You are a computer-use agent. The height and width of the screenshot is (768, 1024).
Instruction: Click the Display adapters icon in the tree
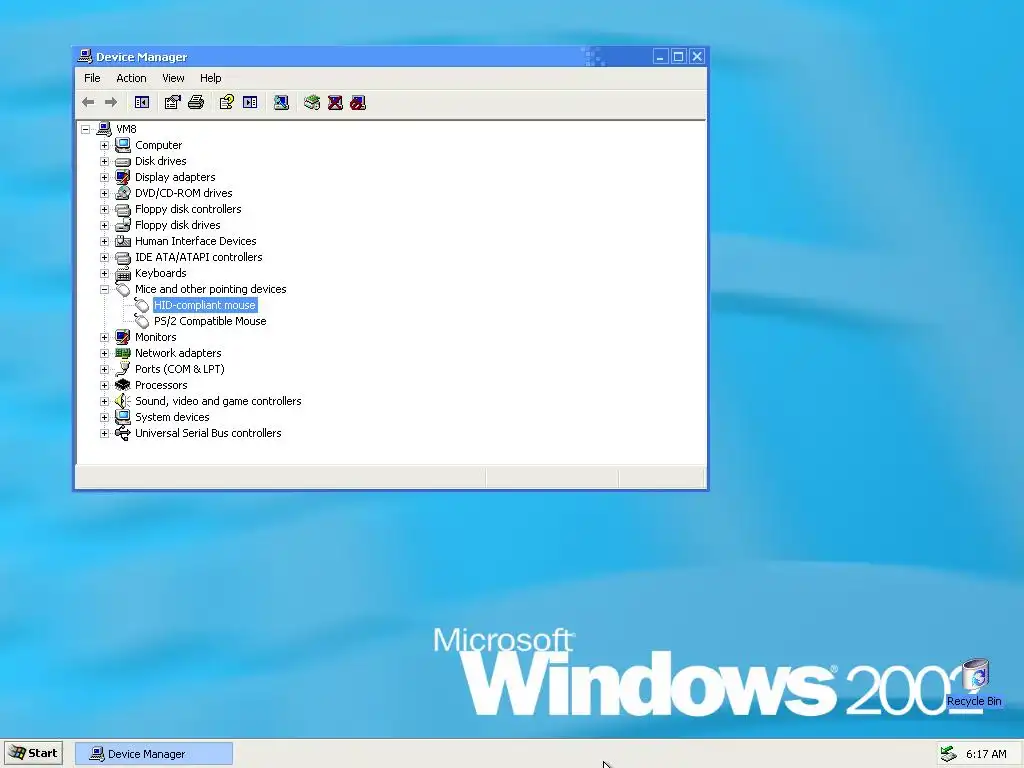[x=122, y=177]
